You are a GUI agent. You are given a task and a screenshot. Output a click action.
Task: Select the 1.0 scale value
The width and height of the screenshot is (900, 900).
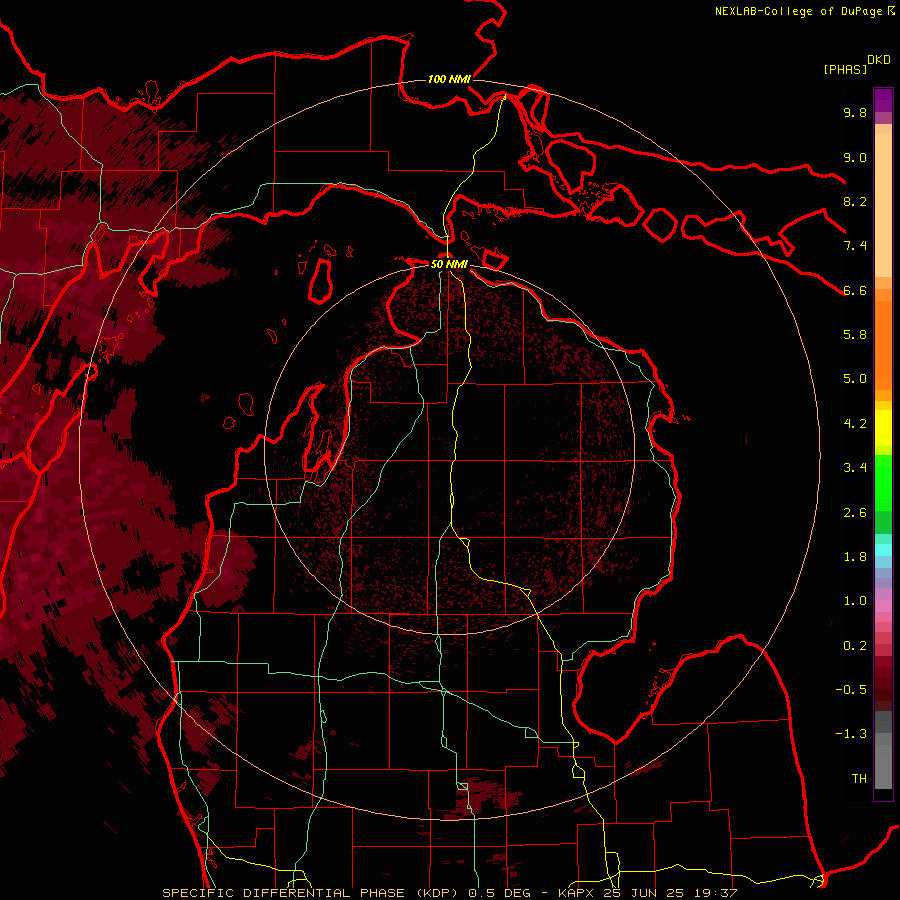tap(855, 601)
